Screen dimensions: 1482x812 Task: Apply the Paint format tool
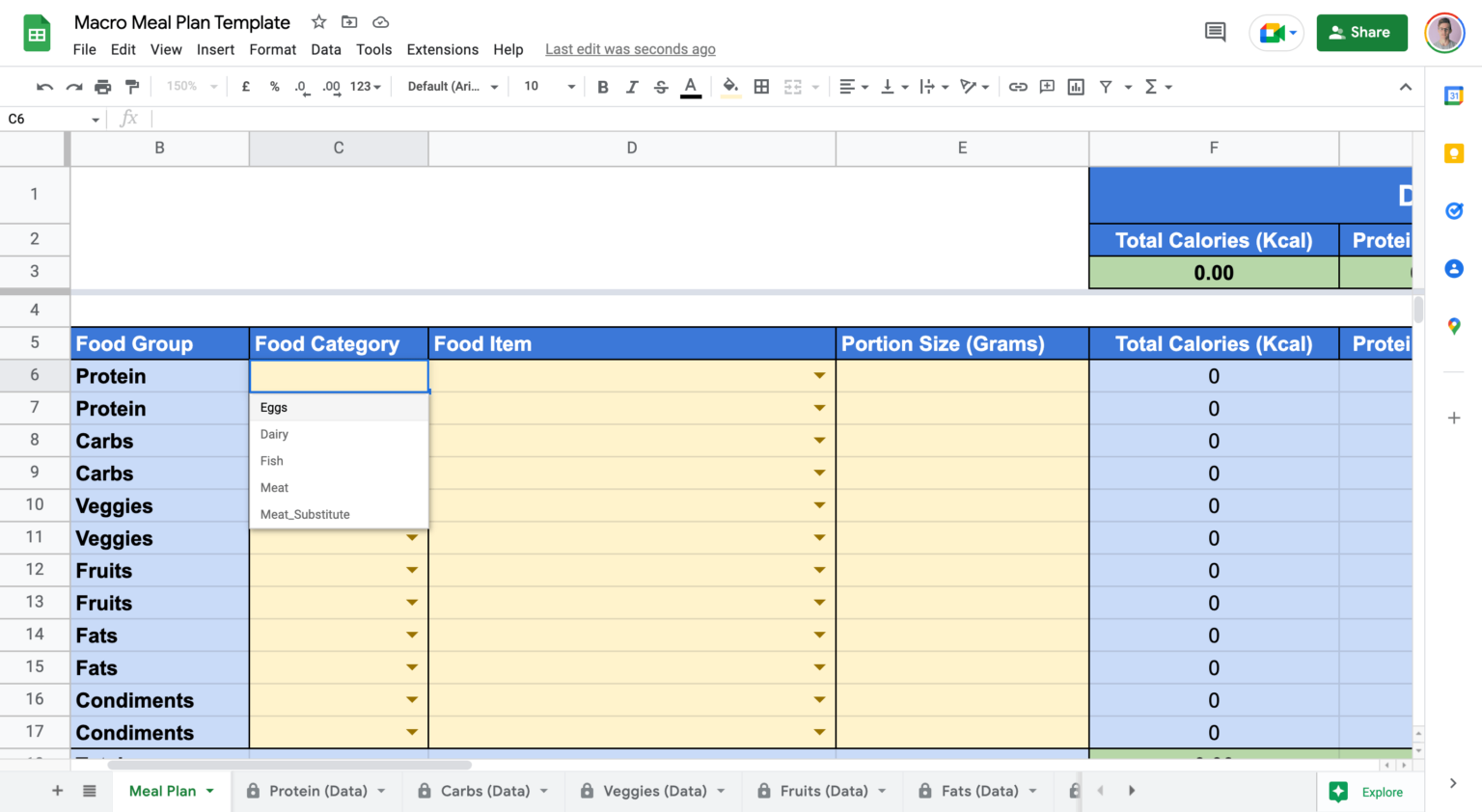coord(132,86)
